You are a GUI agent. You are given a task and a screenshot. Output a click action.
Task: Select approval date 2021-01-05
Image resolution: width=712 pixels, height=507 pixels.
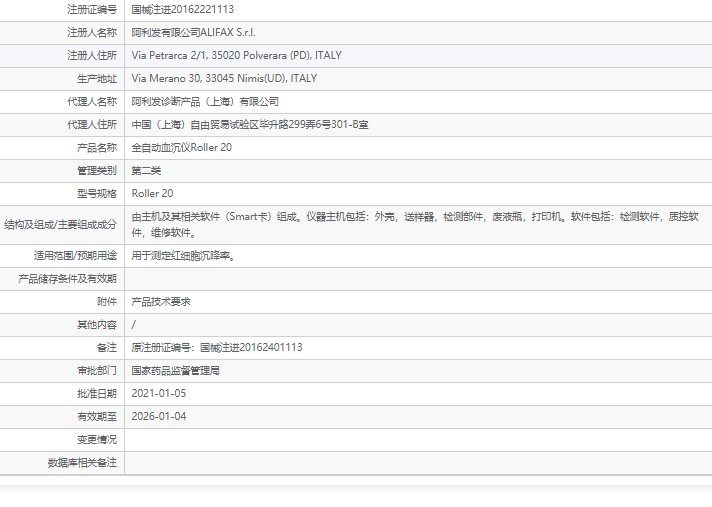(x=159, y=394)
